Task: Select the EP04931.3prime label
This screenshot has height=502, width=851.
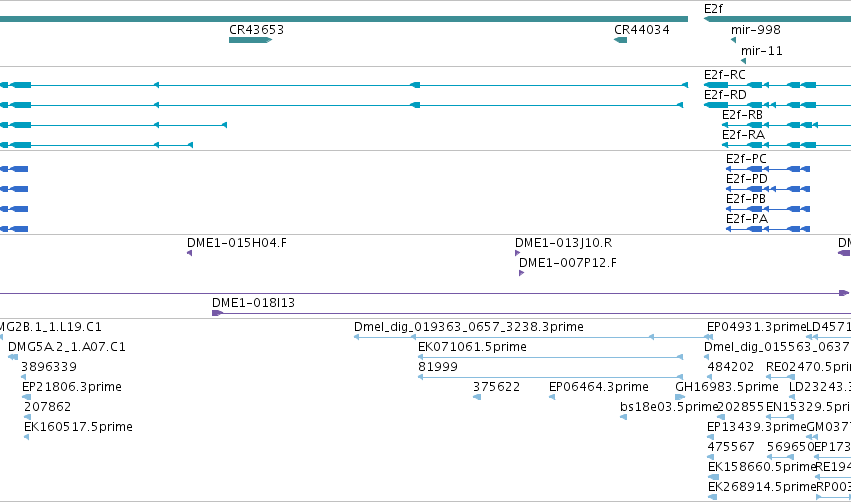Action: point(757,327)
